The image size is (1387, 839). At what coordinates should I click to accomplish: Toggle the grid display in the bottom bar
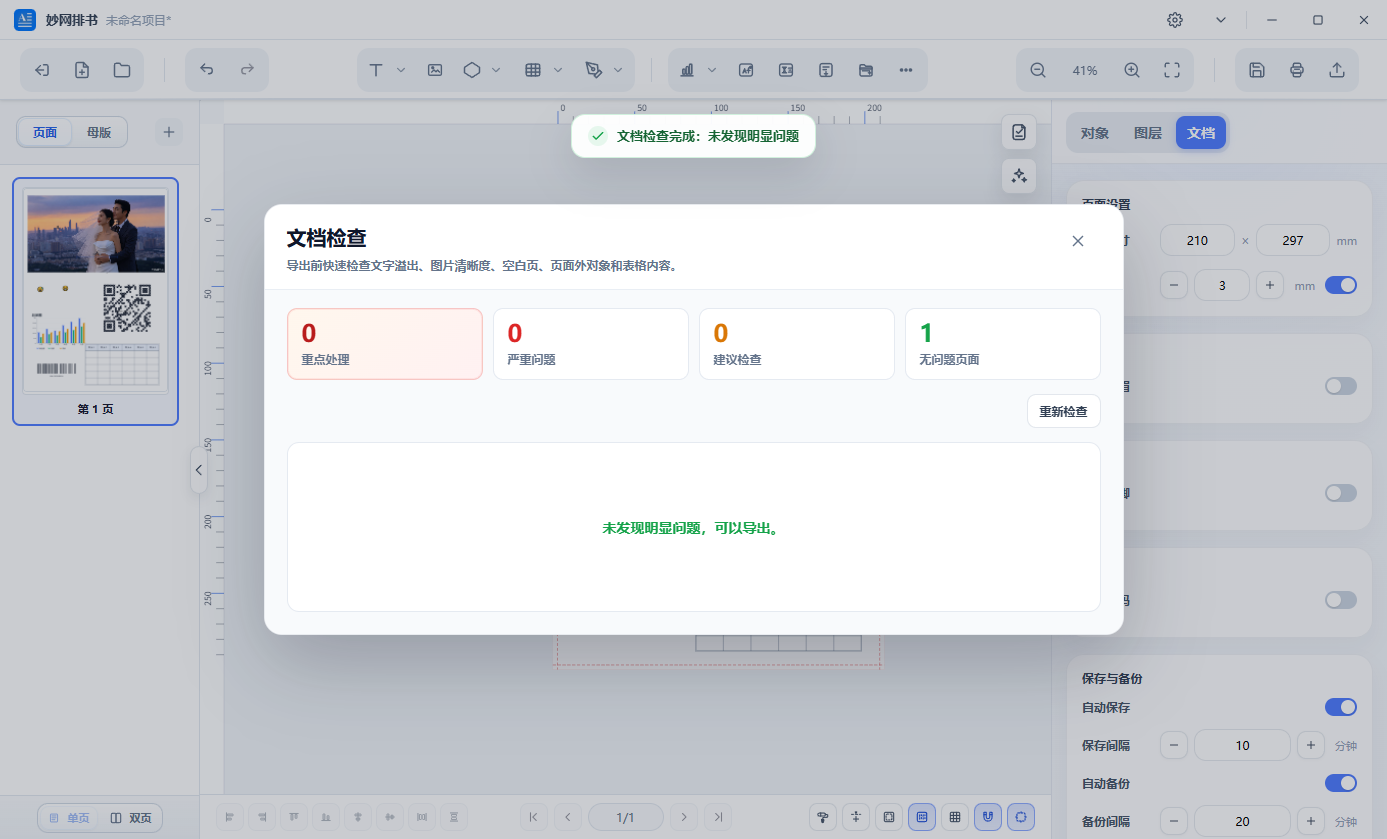click(x=955, y=817)
